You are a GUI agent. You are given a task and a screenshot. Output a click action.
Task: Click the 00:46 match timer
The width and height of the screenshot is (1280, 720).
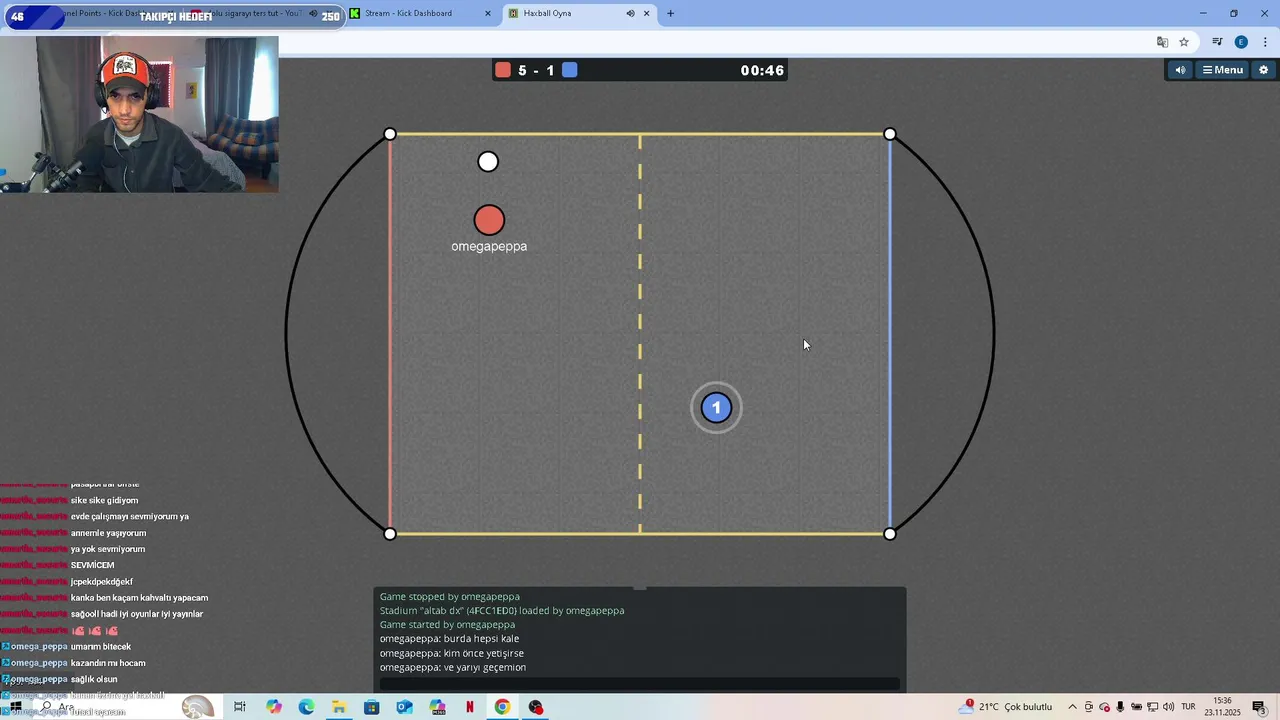tap(762, 70)
